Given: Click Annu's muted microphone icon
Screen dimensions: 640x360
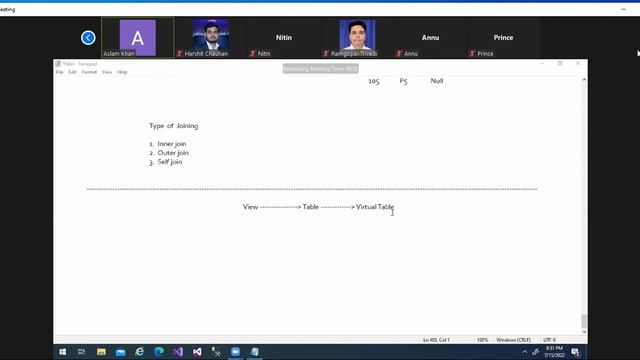Looking at the screenshot, I should (399, 53).
